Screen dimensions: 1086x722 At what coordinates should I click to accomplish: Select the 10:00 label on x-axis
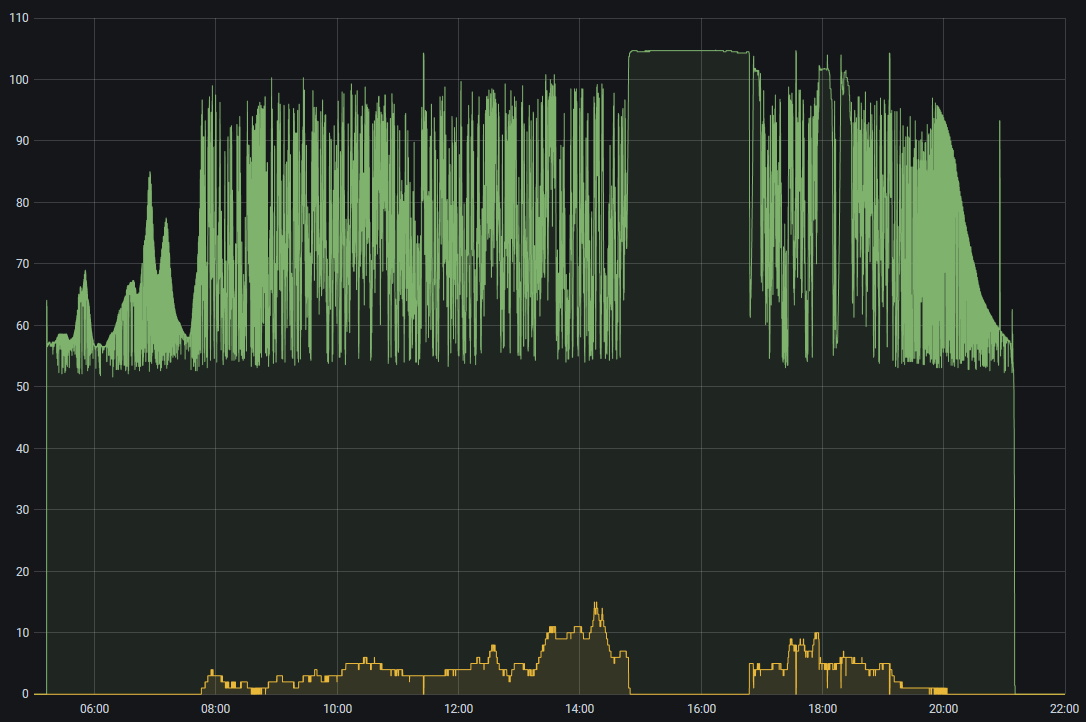tap(337, 709)
